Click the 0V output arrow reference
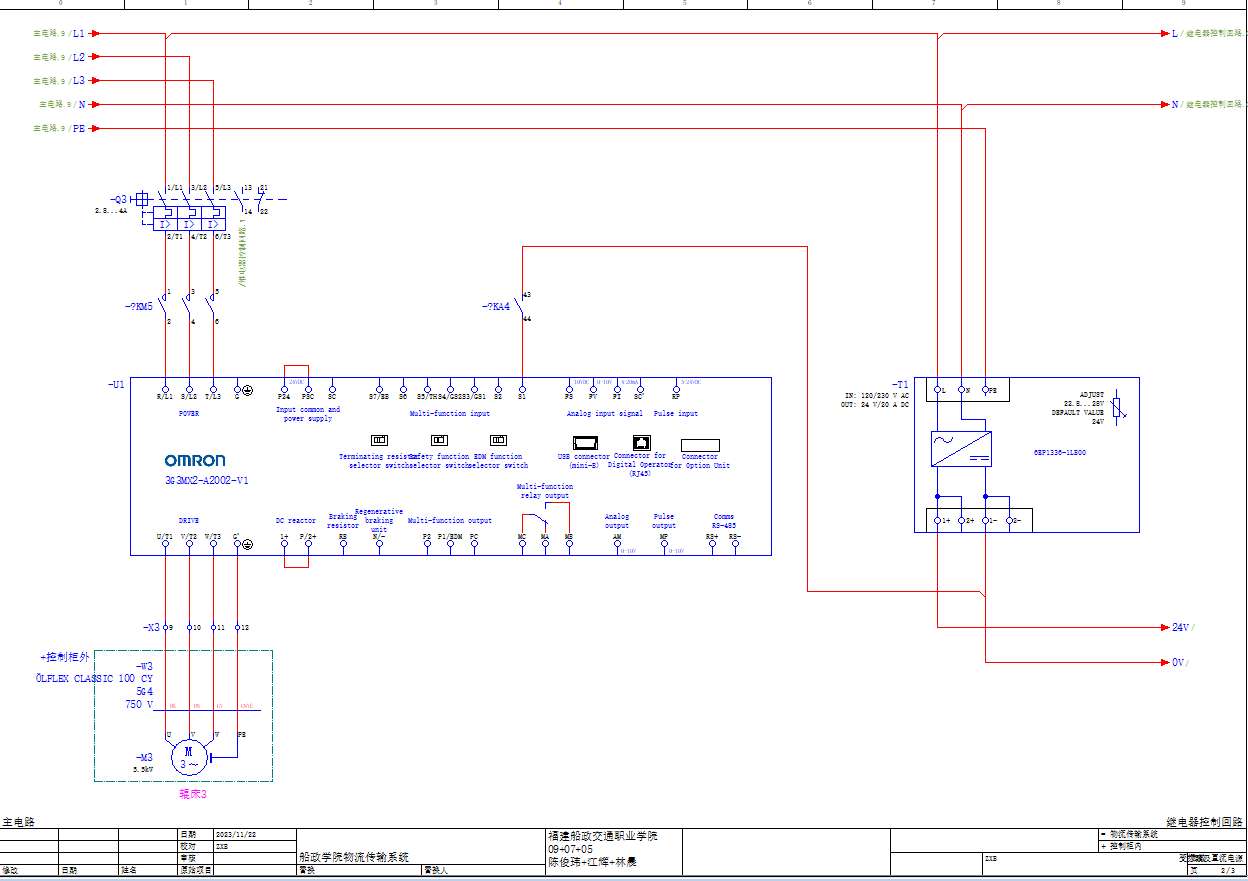Screen dimensions: 1248x881 [1182, 662]
